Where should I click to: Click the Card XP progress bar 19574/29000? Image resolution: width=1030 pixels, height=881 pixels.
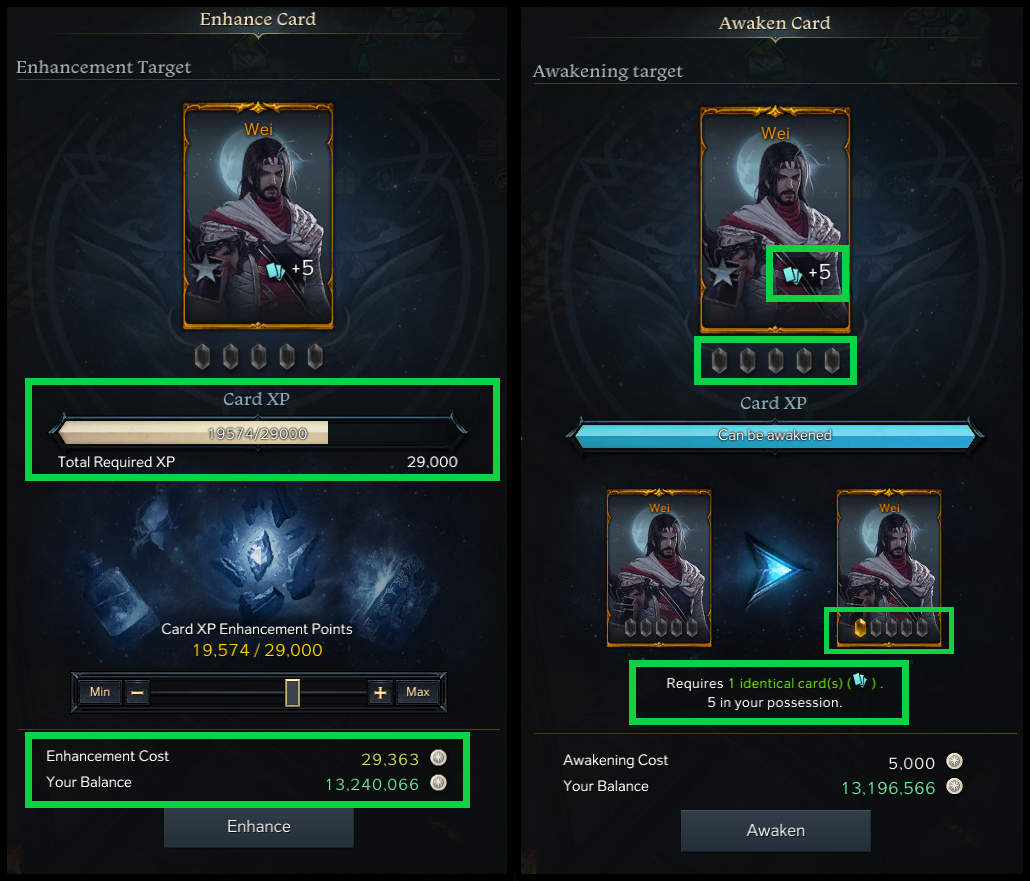(258, 433)
